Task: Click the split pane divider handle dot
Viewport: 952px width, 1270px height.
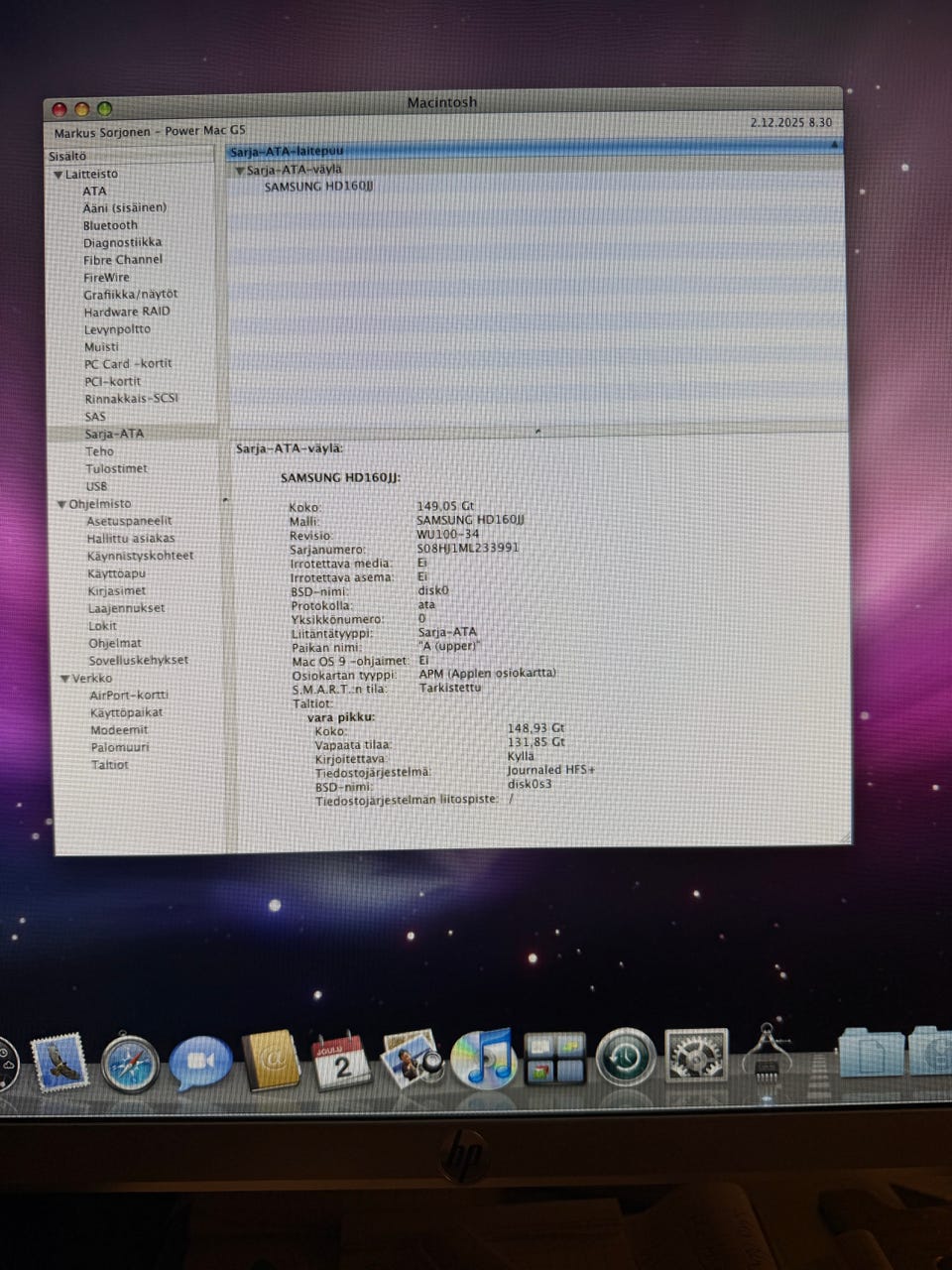Action: point(536,433)
